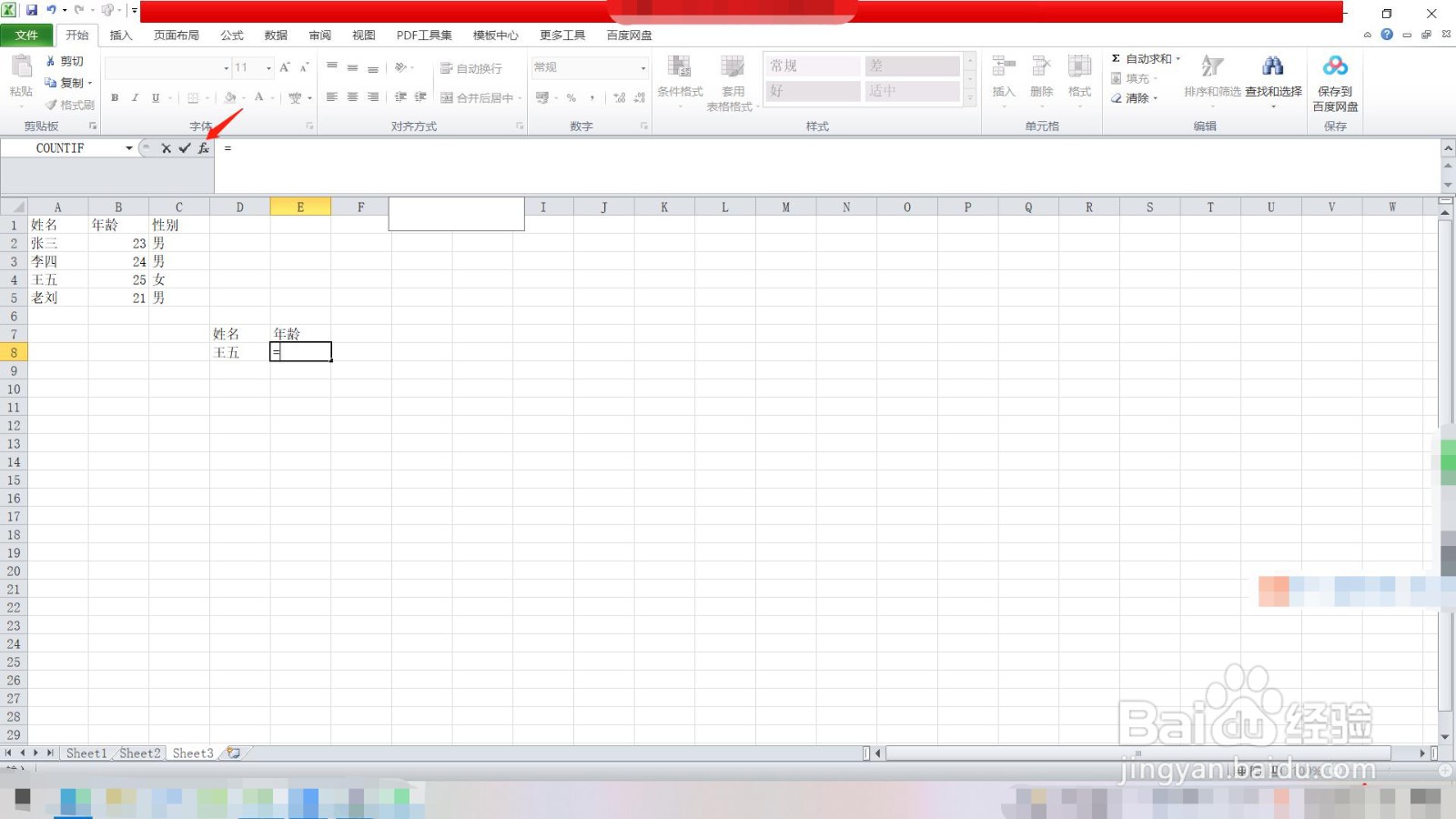Click the horizontal scrollbar track
Image resolution: width=1456 pixels, height=819 pixels.
(1137, 753)
